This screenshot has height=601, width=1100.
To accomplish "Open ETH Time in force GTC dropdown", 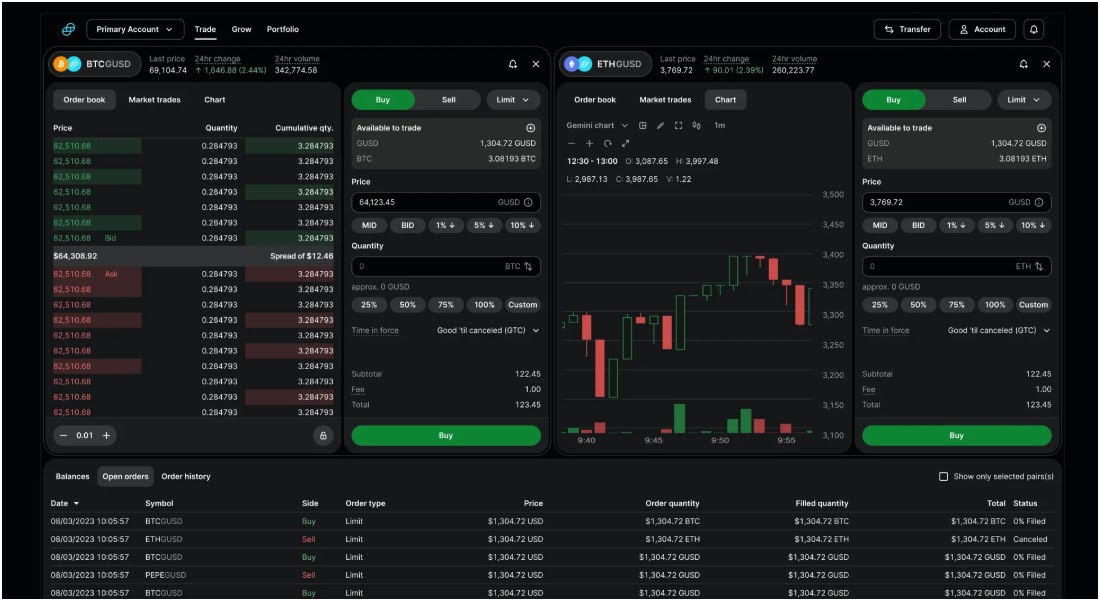I will point(998,330).
